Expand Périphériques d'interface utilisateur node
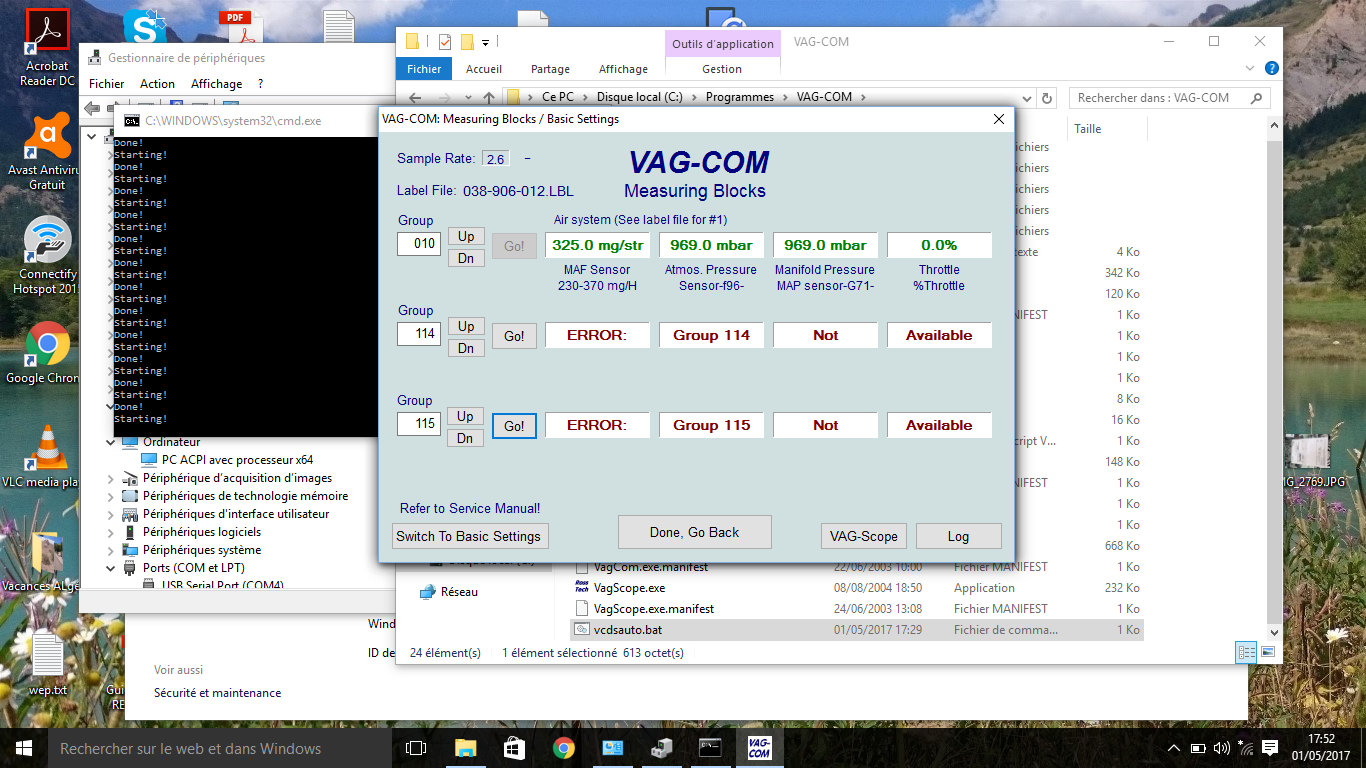This screenshot has height=768, width=1366. pos(111,514)
